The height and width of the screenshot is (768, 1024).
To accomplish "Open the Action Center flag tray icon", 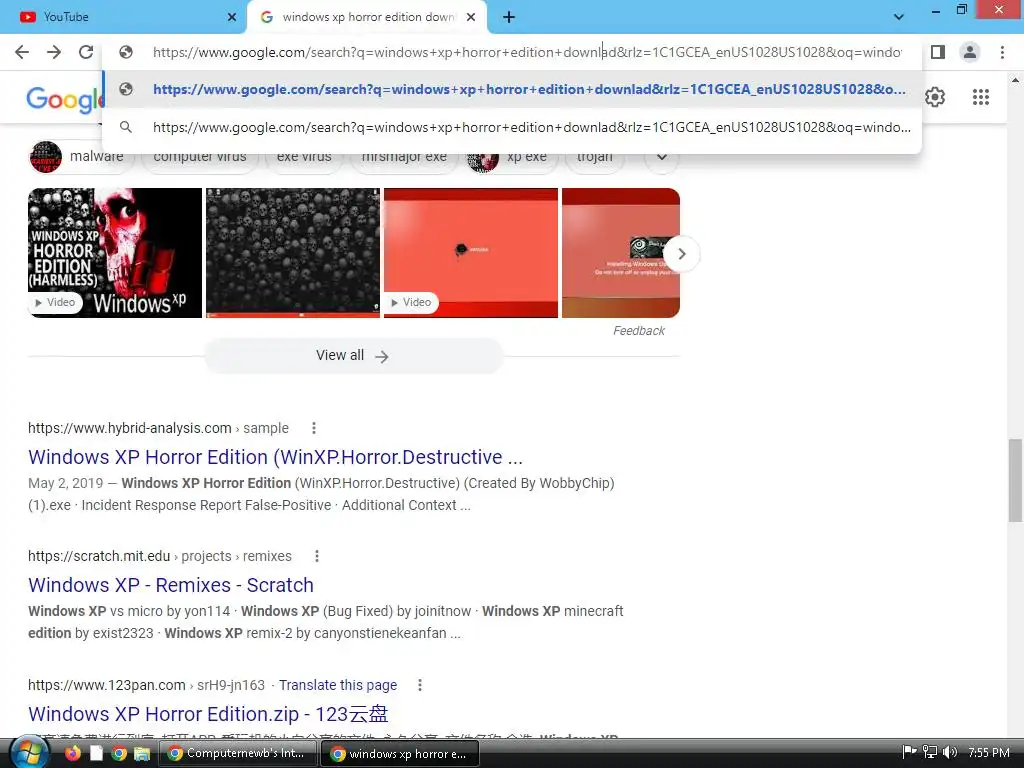I will pyautogui.click(x=909, y=752).
